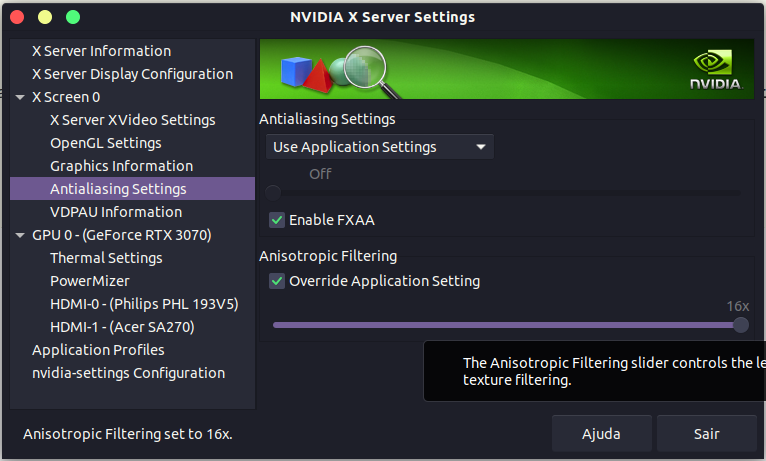Click the Ajuda help button
766x461 pixels.
pos(601,434)
